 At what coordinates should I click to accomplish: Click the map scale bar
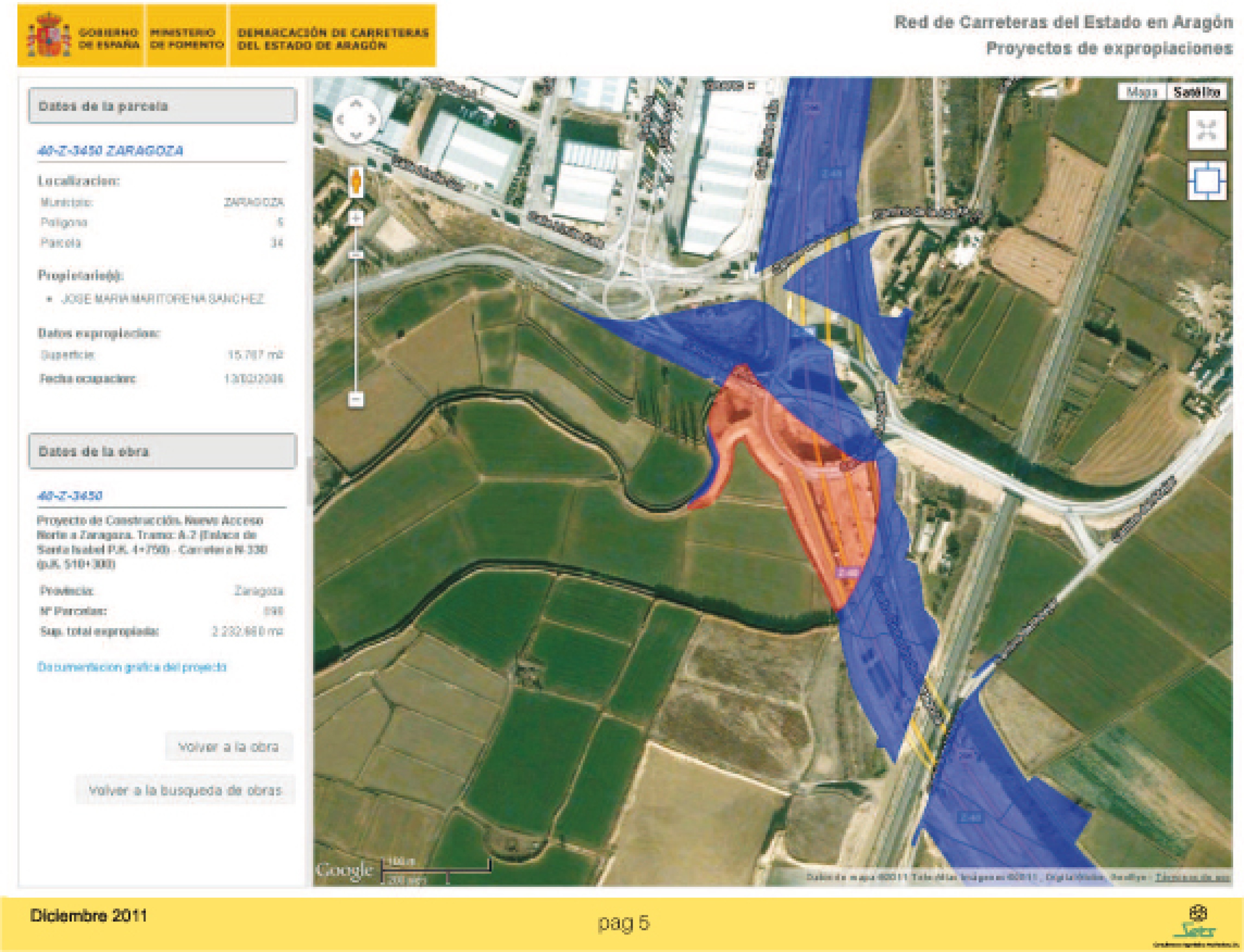click(x=435, y=870)
